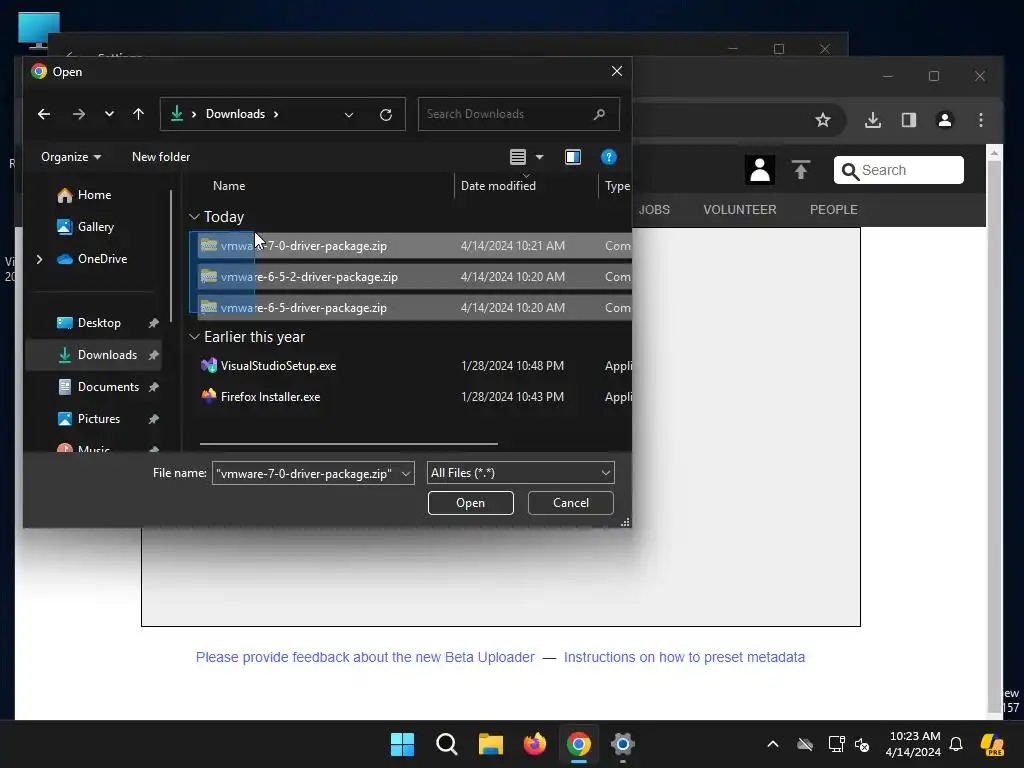Toggle Chrome side panel icon
The height and width of the screenshot is (768, 1024).
[x=909, y=120]
